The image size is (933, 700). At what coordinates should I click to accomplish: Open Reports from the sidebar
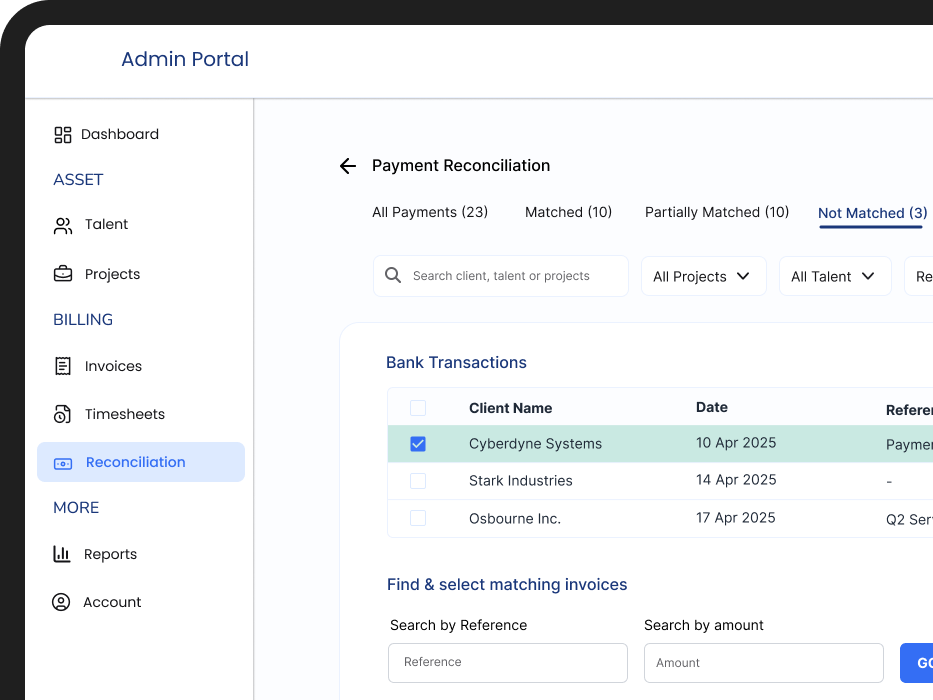click(x=62, y=554)
